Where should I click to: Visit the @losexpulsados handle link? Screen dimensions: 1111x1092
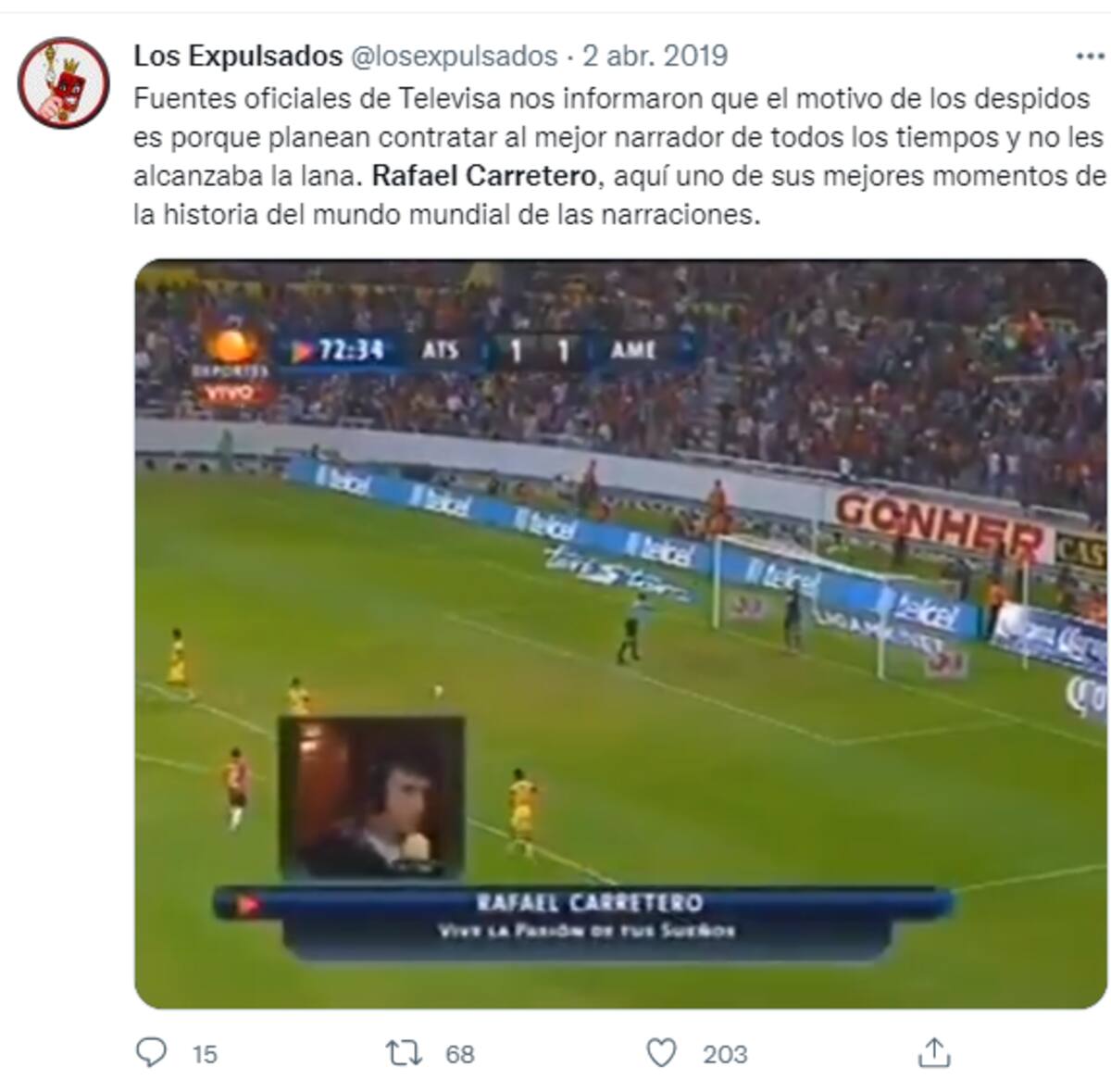point(455,56)
